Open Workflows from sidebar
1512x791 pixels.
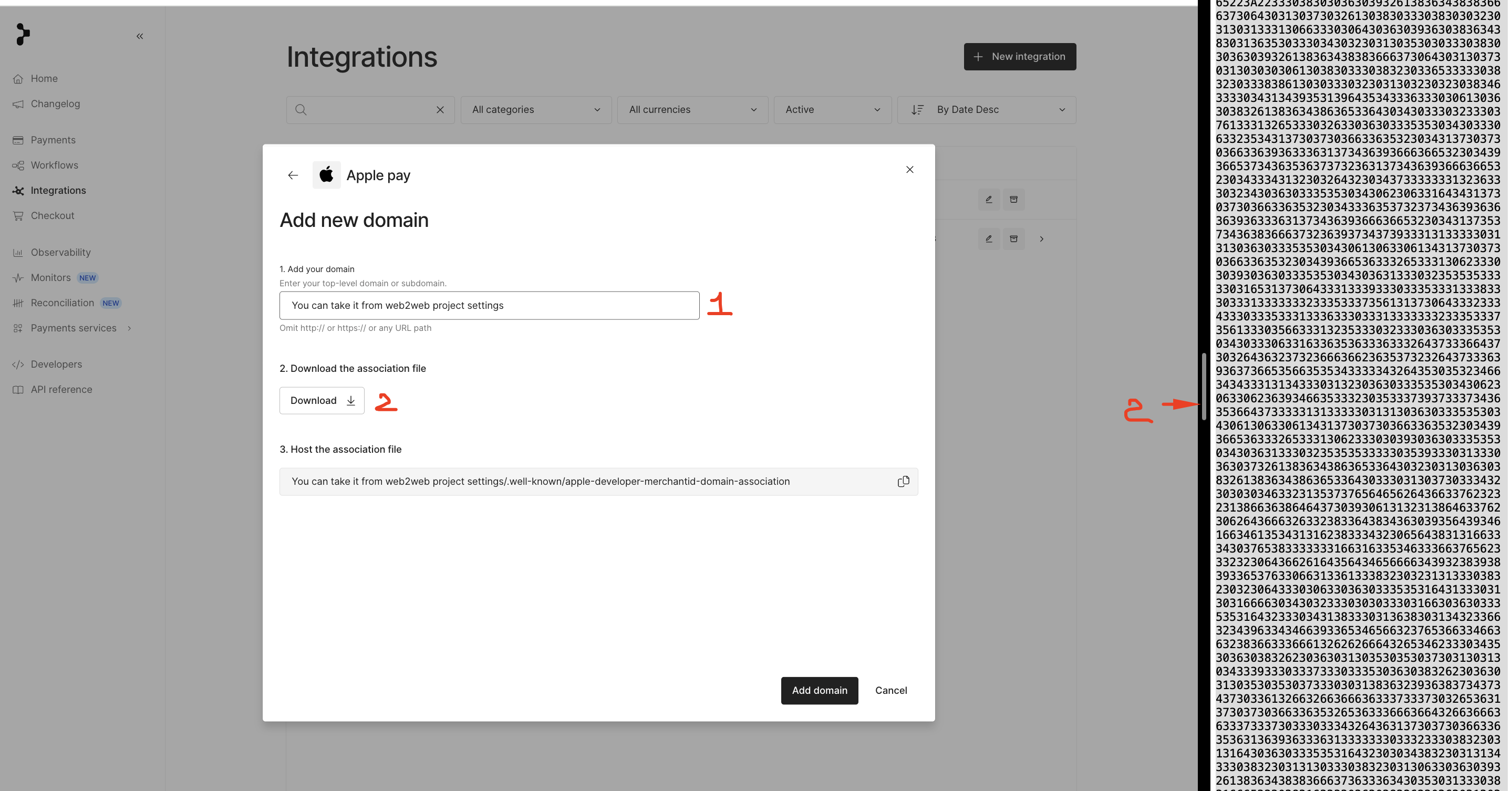point(54,165)
